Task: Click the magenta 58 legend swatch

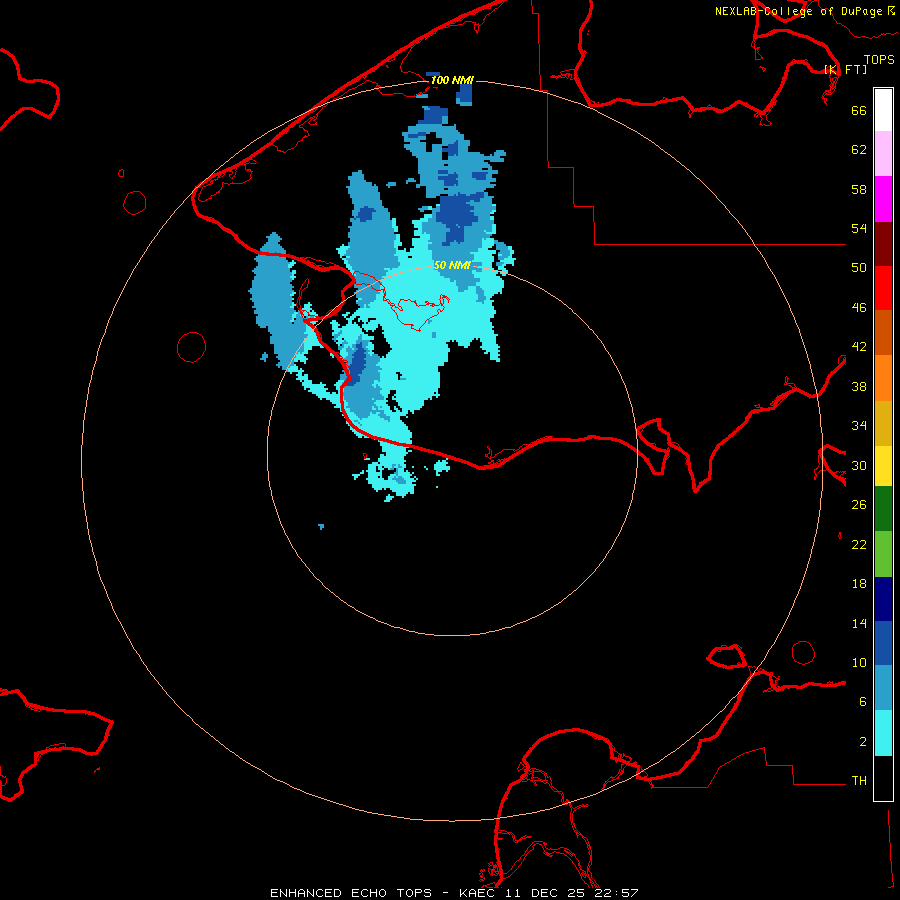Action: [x=883, y=199]
